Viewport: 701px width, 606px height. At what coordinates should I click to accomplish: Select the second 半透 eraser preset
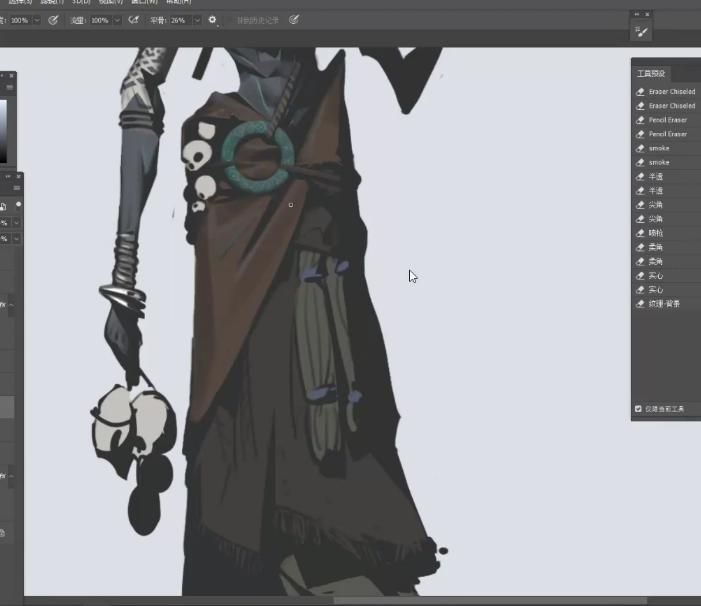(x=666, y=191)
